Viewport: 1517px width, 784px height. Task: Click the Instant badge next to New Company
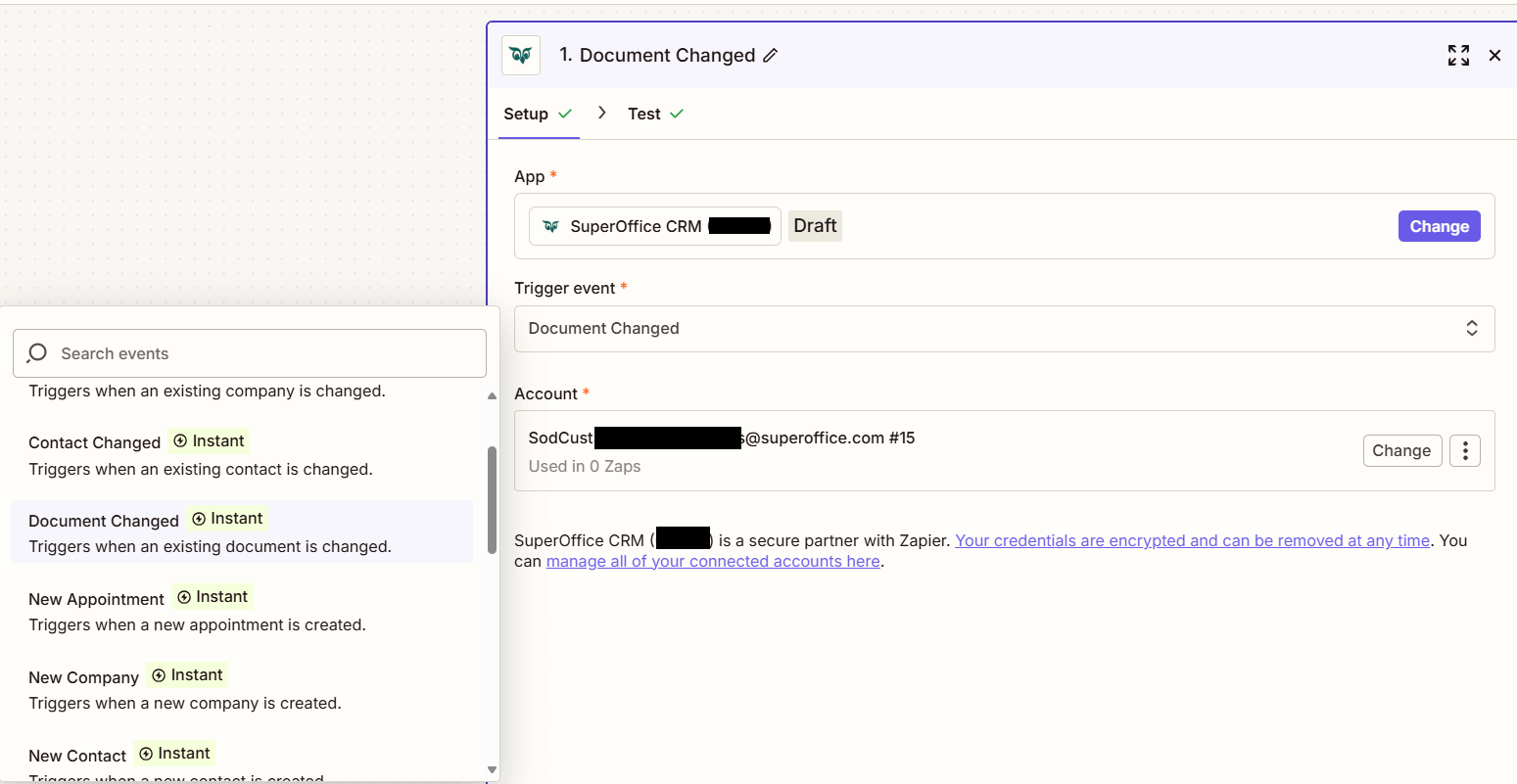click(x=187, y=674)
